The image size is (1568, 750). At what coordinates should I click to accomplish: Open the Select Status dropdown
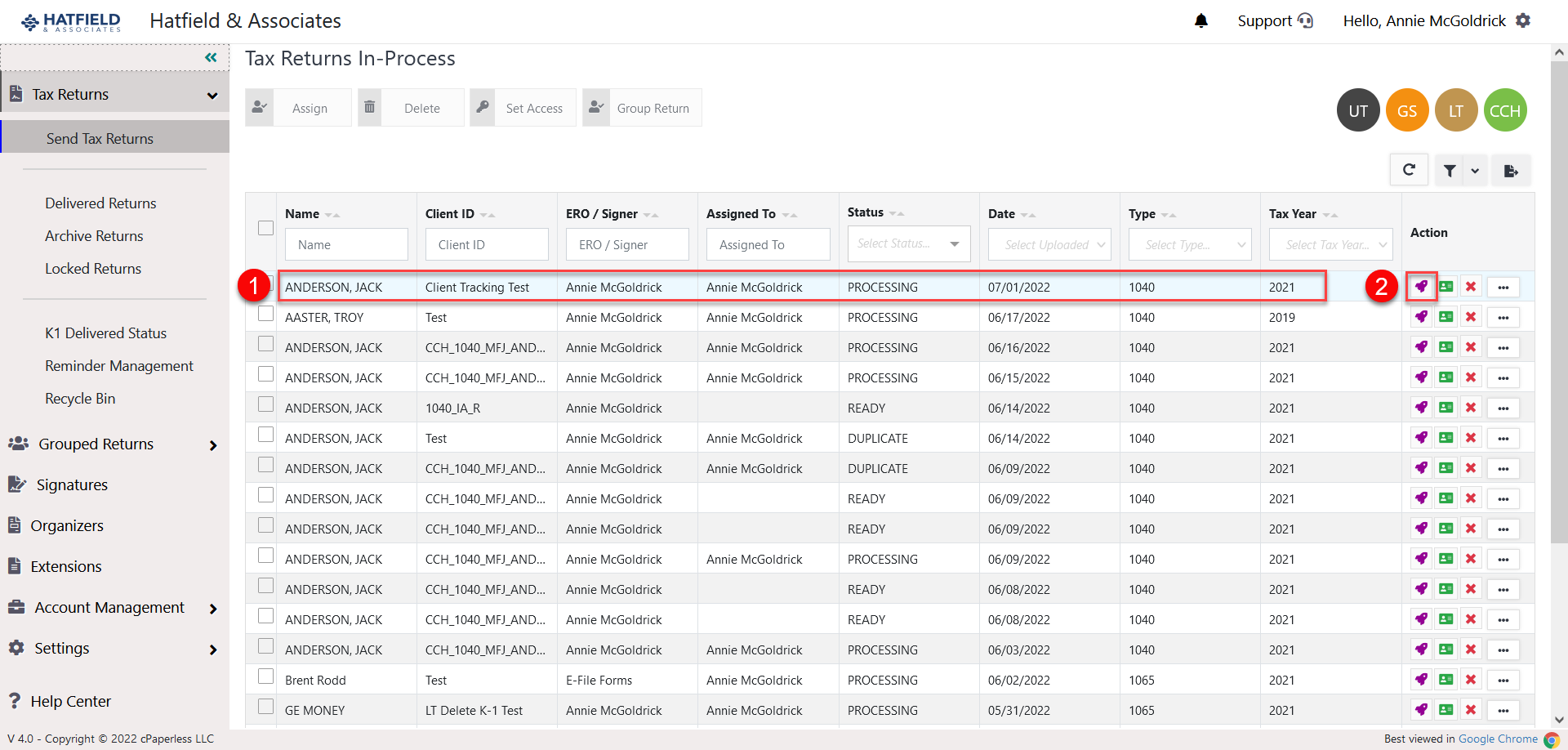pyautogui.click(x=908, y=243)
